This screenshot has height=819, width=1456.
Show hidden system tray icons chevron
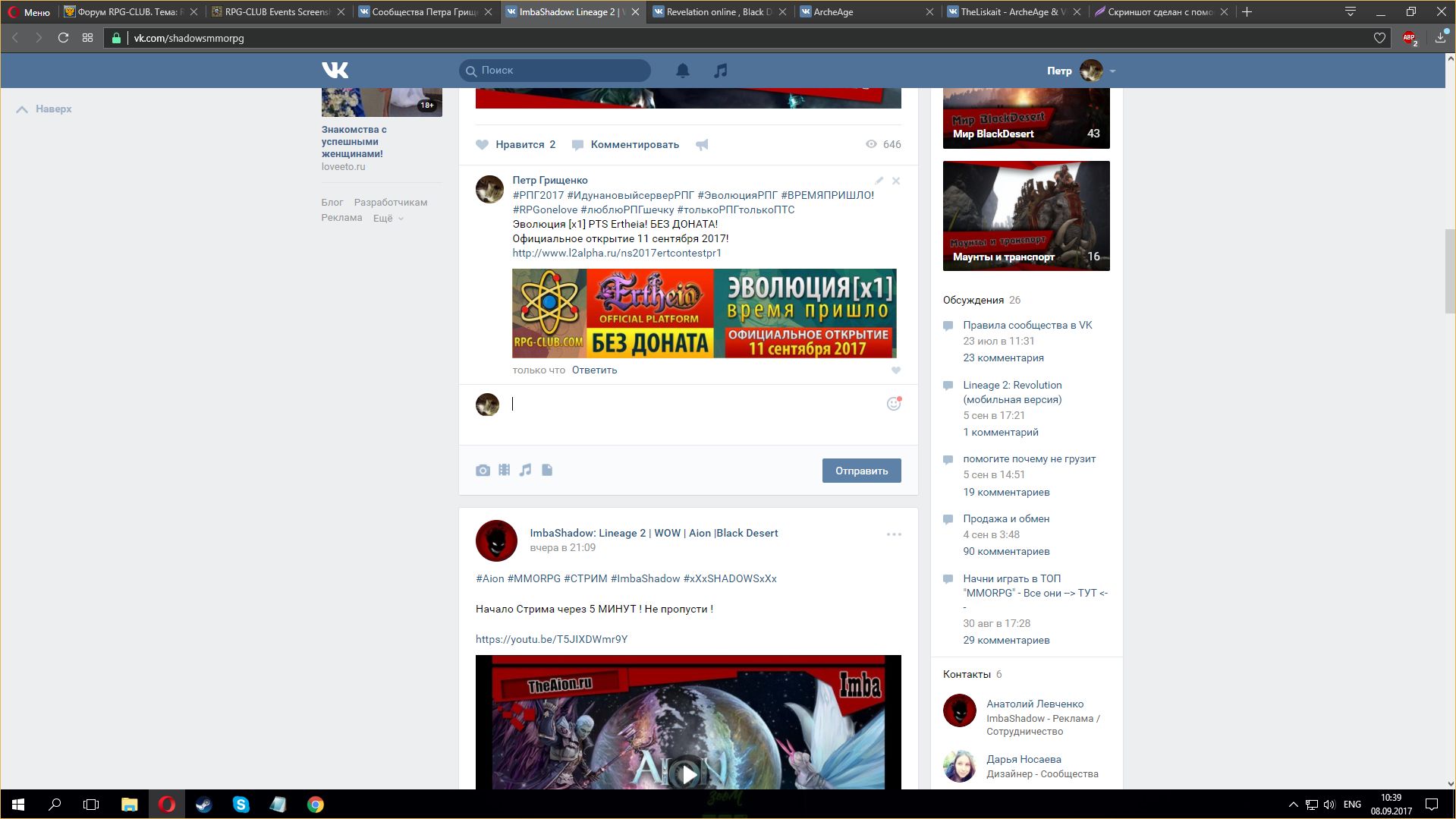click(1293, 805)
